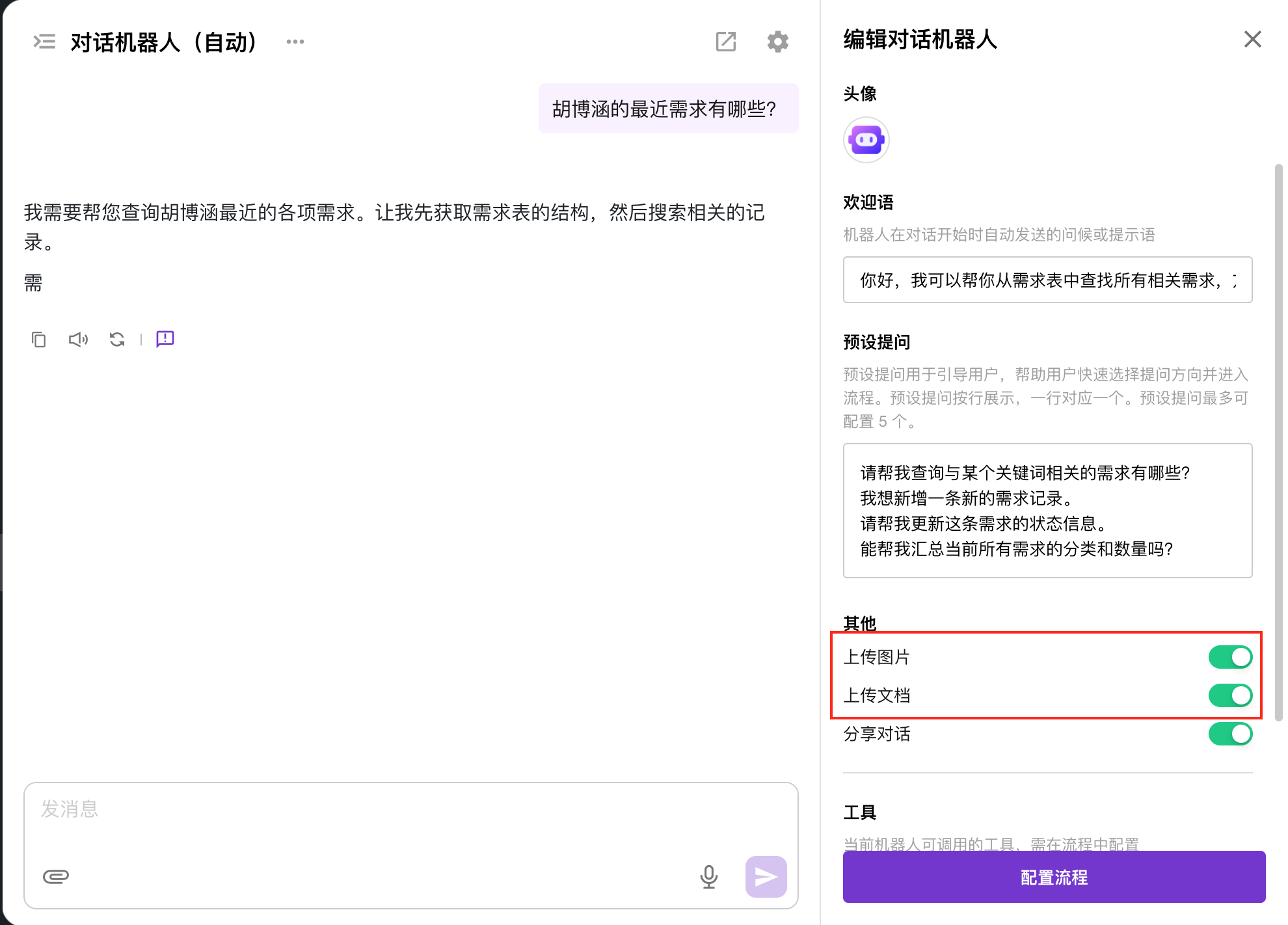Attach a file using paperclip icon

tap(56, 876)
